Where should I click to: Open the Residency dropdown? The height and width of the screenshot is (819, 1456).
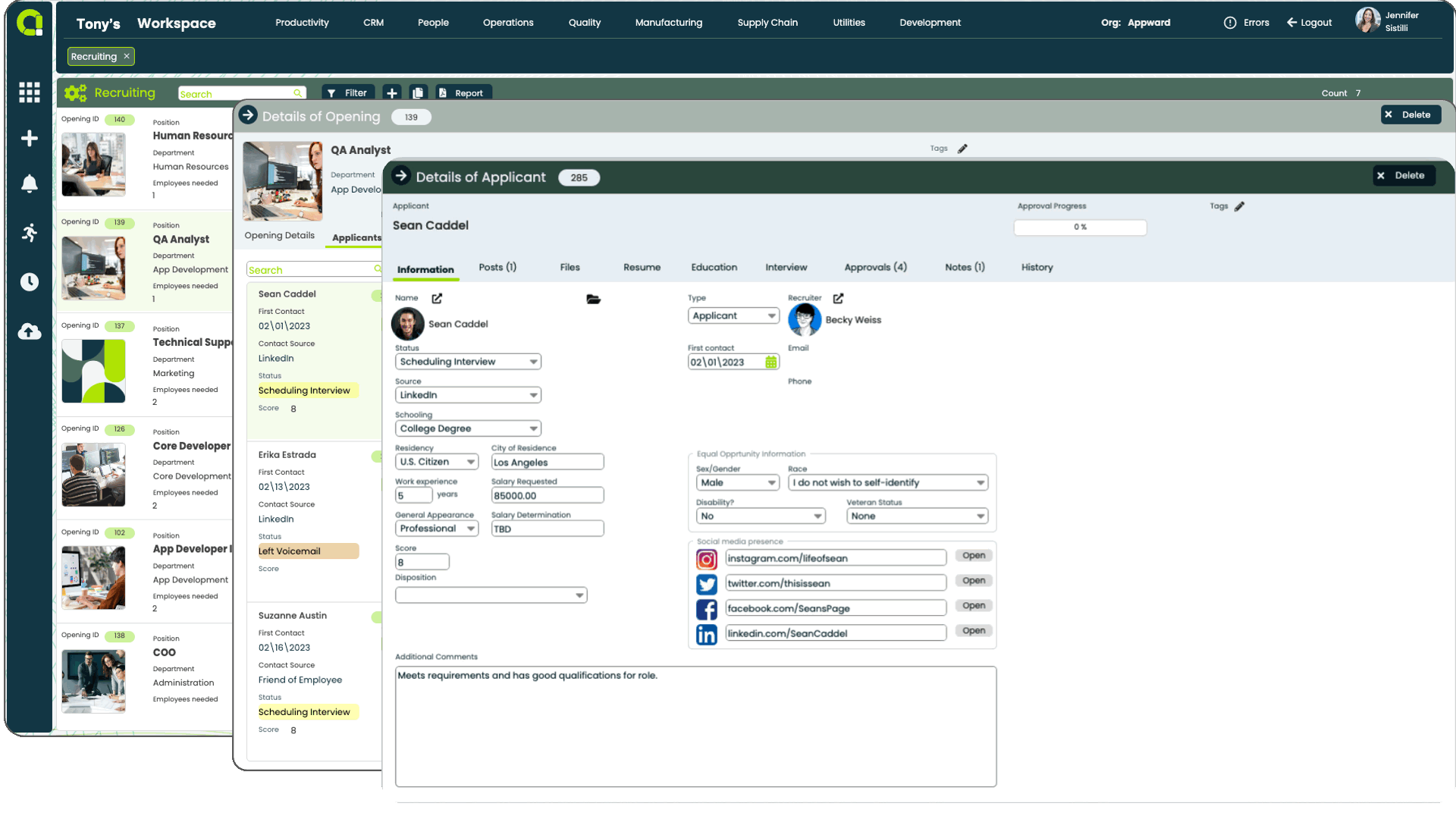coord(437,462)
